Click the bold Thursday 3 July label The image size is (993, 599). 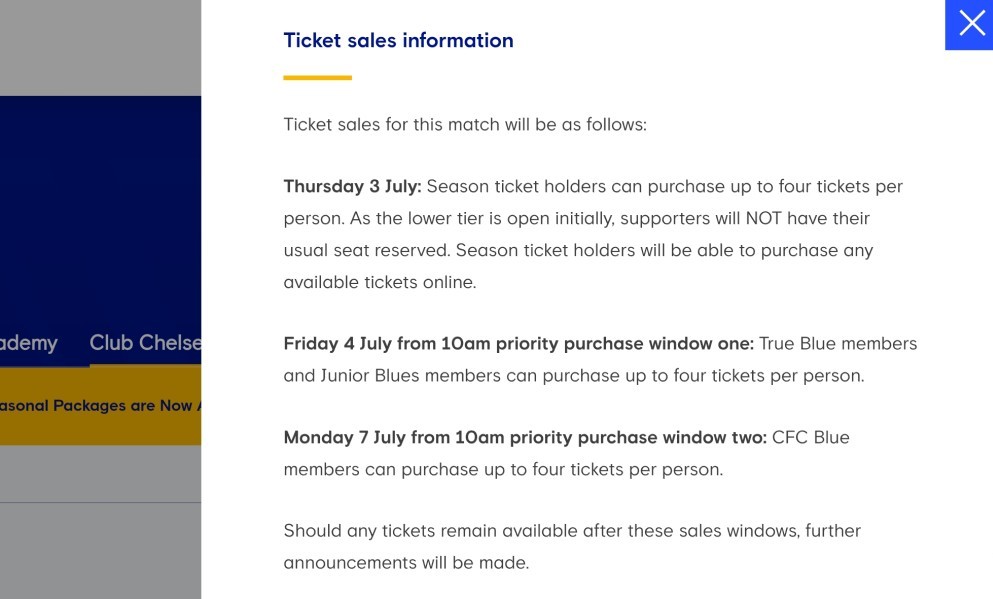(352, 186)
